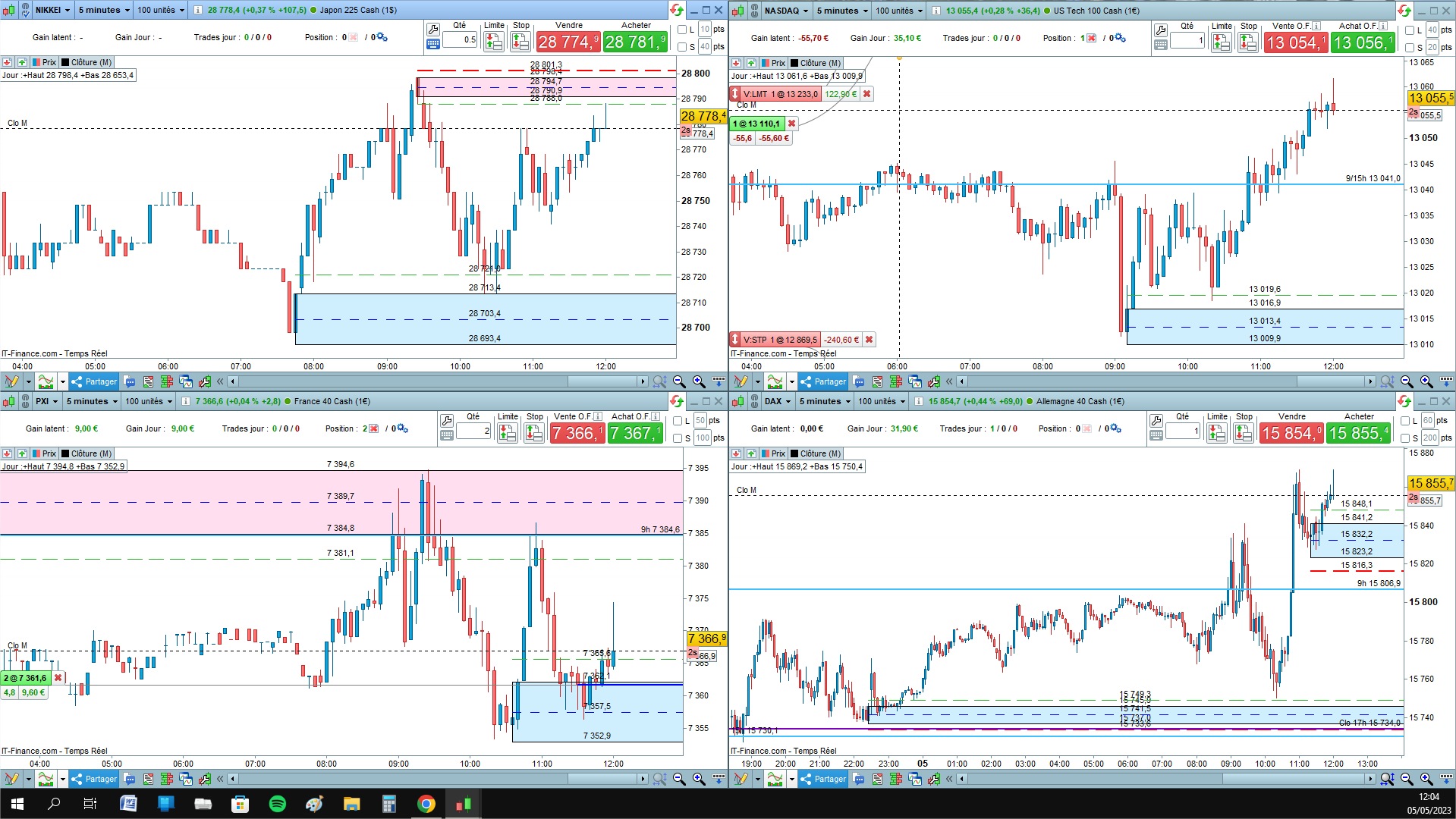Image resolution: width=1456 pixels, height=819 pixels.
Task: Enable the L limit checkbox in NASDAQ panel
Action: (1409, 30)
